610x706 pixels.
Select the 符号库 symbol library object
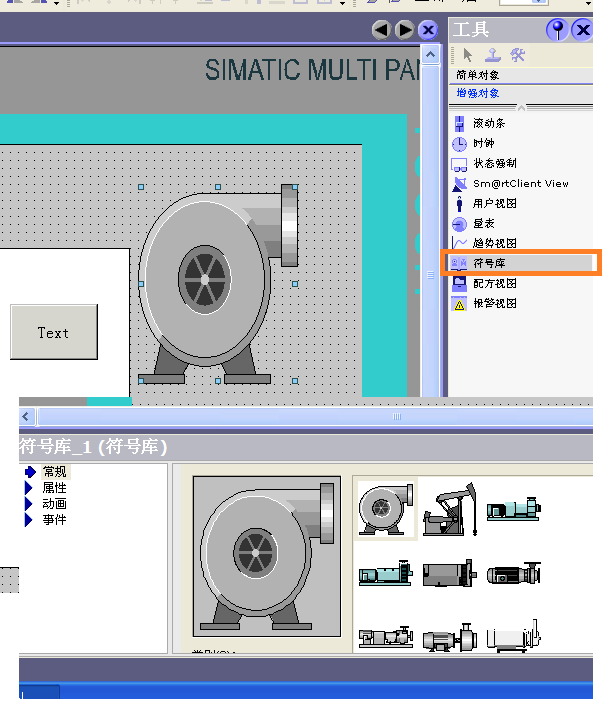click(521, 263)
